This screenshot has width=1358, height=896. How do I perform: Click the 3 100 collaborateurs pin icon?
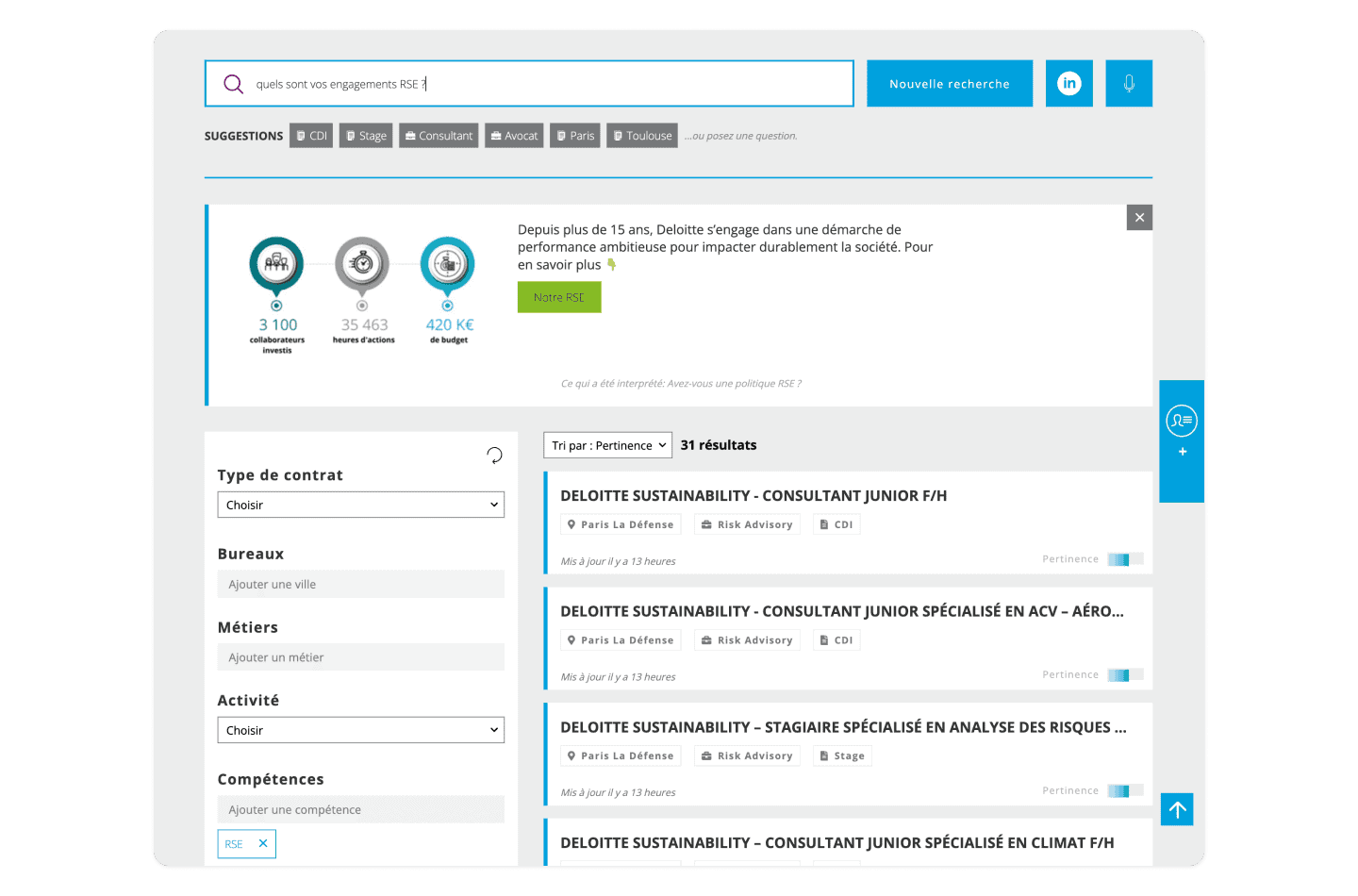click(276, 264)
